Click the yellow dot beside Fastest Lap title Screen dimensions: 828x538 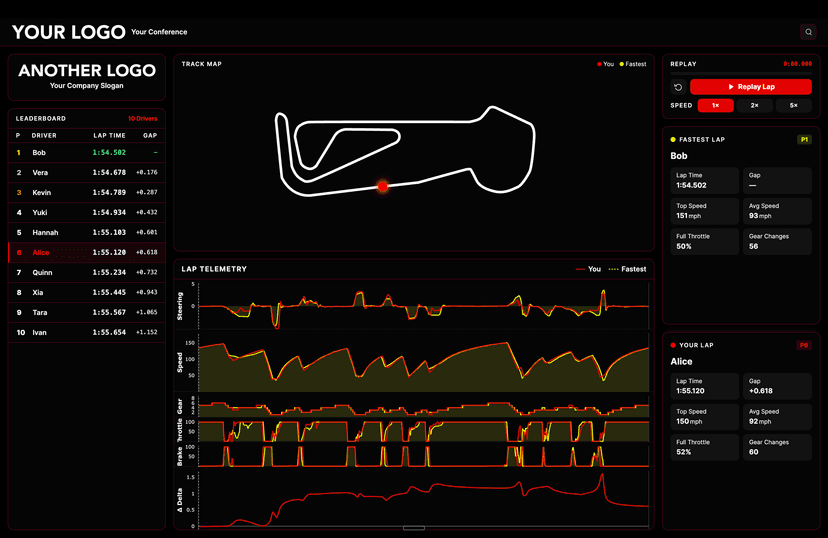tap(674, 140)
